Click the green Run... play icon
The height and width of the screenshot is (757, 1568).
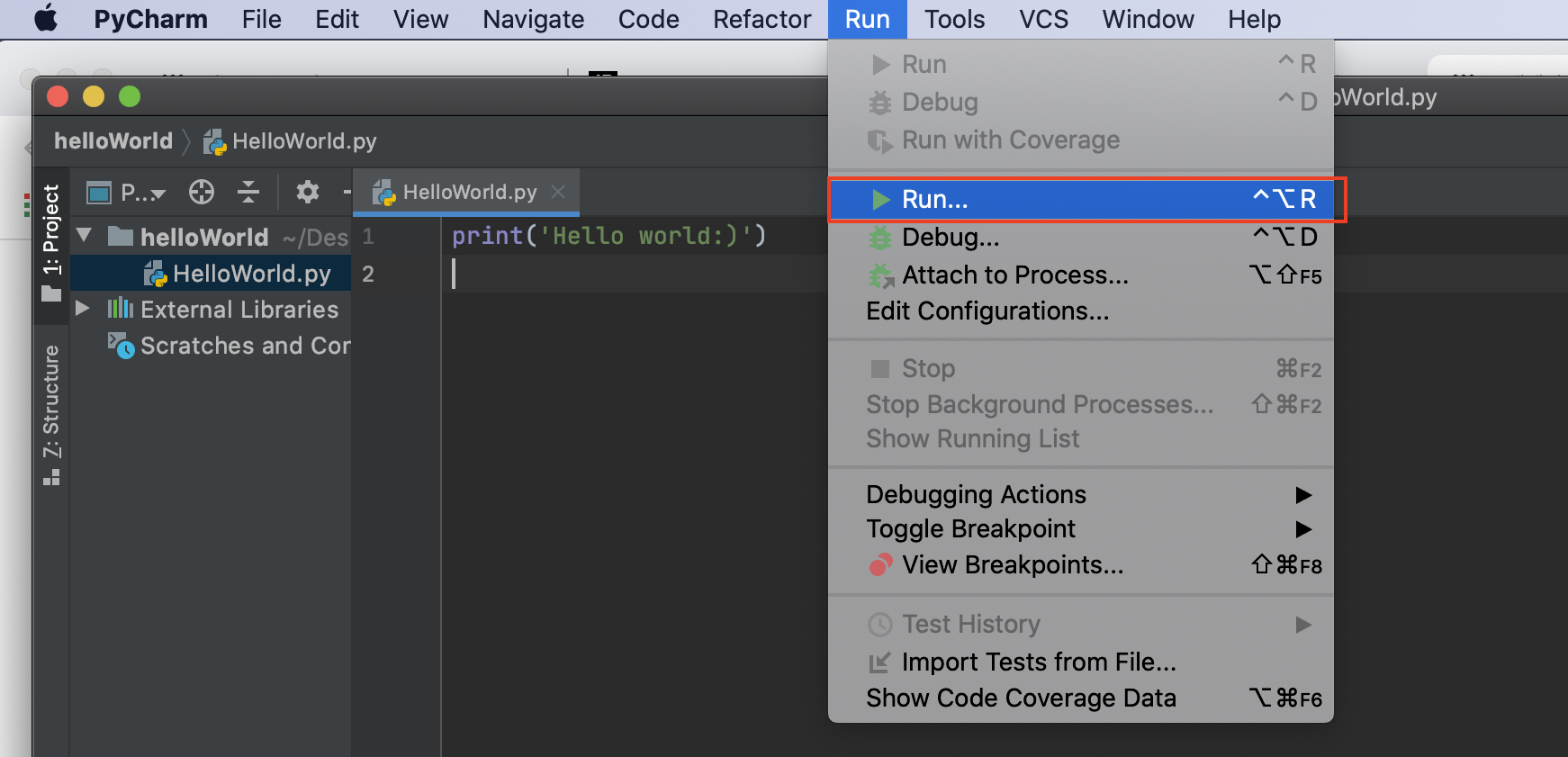tap(880, 199)
